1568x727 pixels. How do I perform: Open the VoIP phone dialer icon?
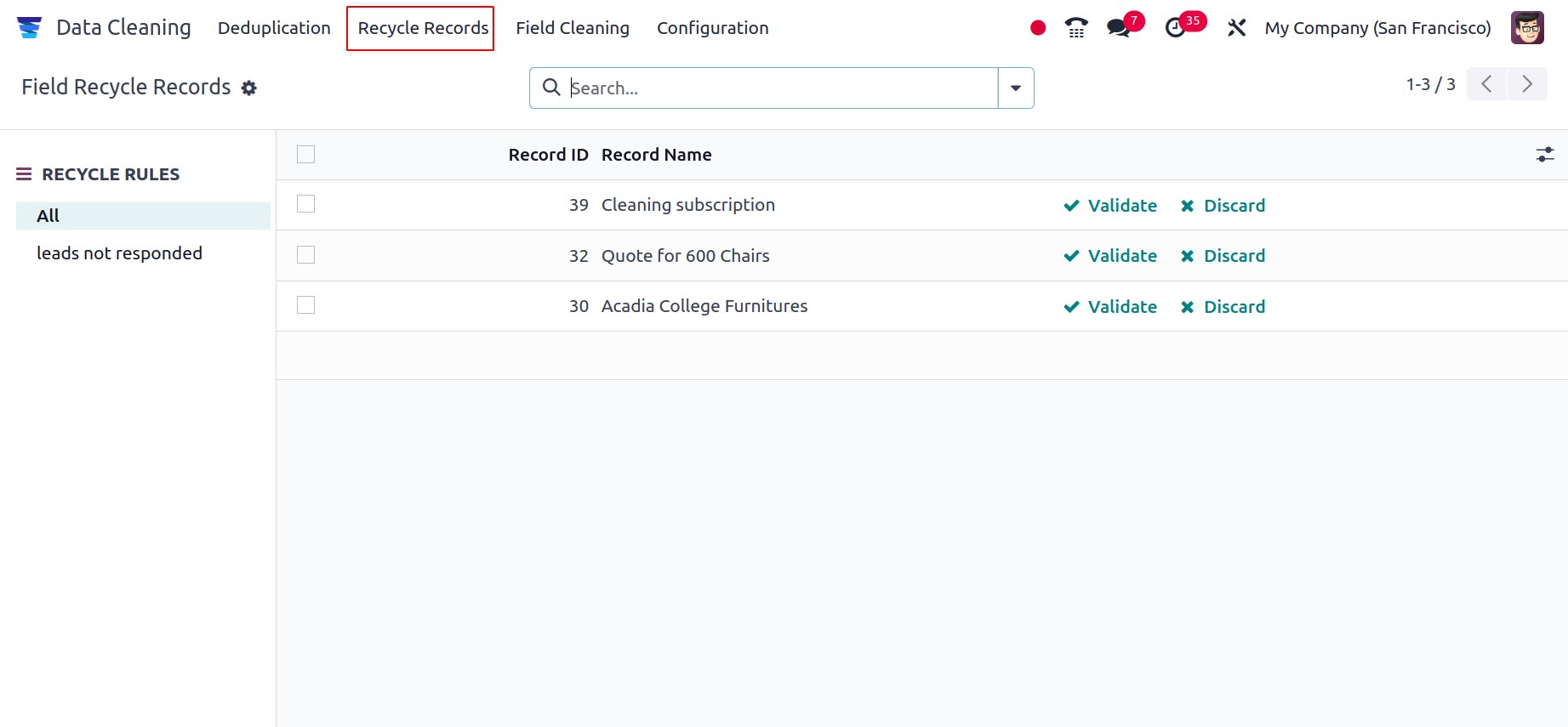click(x=1076, y=28)
